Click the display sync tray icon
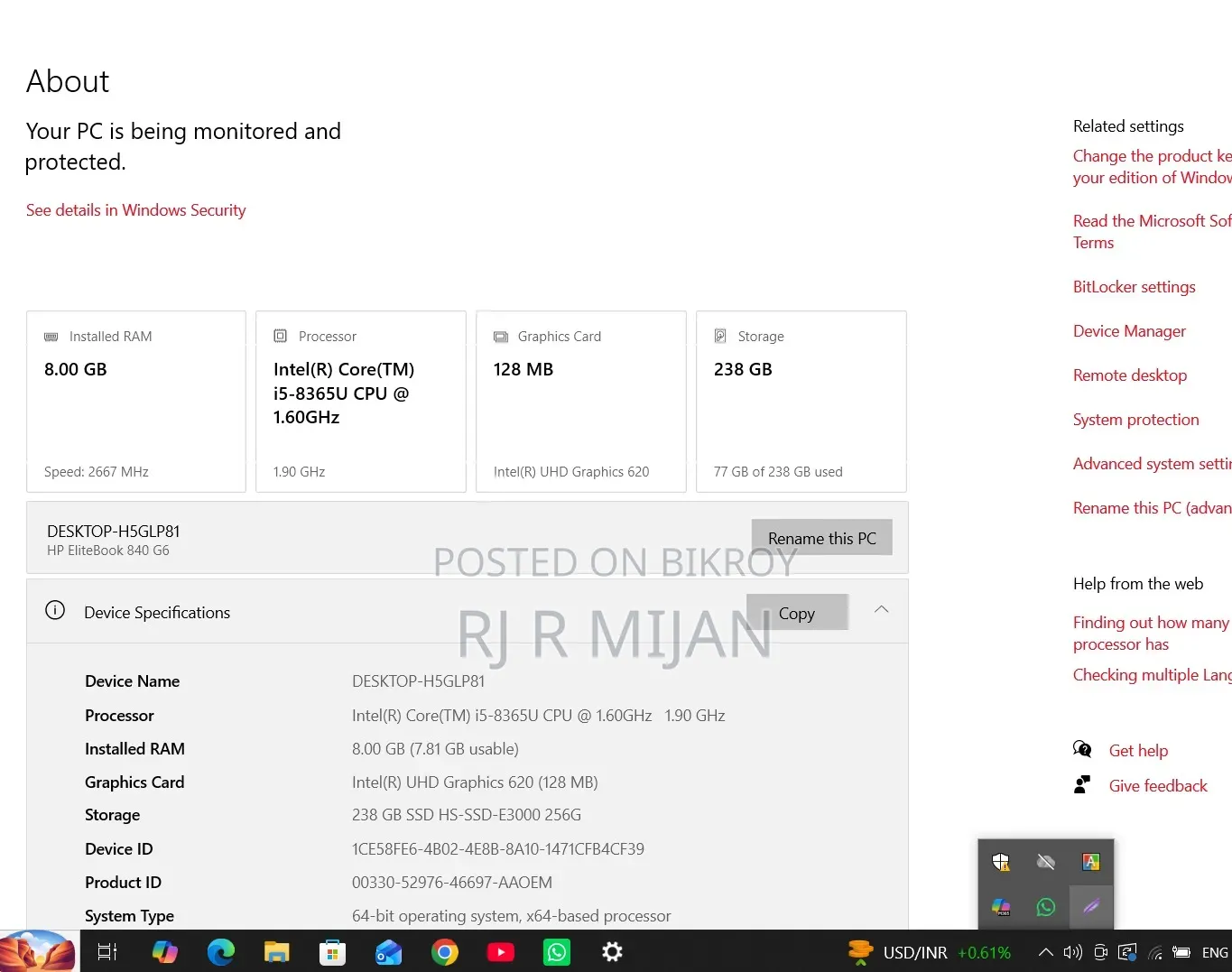This screenshot has width=1232, height=972. click(1127, 952)
